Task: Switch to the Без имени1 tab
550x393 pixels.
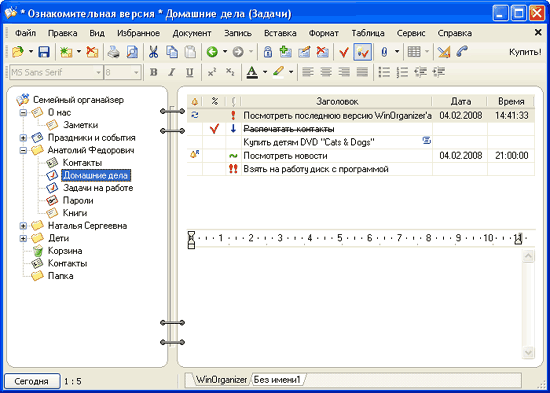Action: [x=277, y=380]
